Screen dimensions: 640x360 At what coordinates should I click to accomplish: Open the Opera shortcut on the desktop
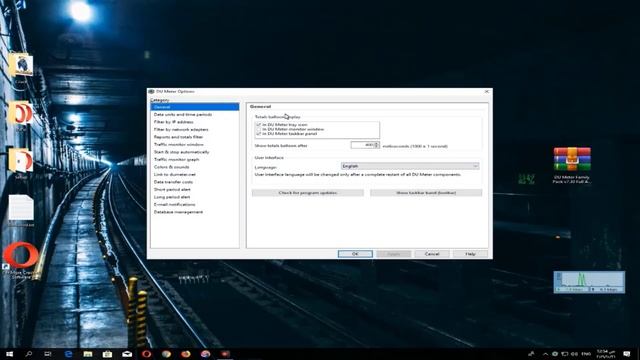click(21, 260)
